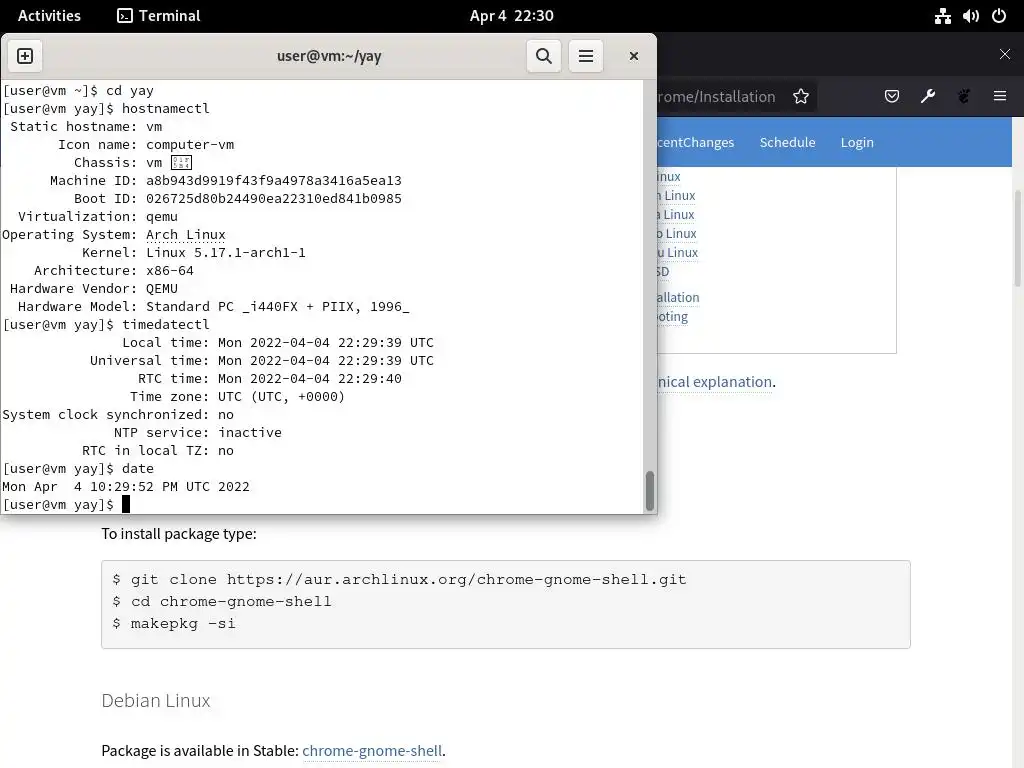Click the 'NTP service: inactive' line
1024x768 pixels.
coord(198,433)
